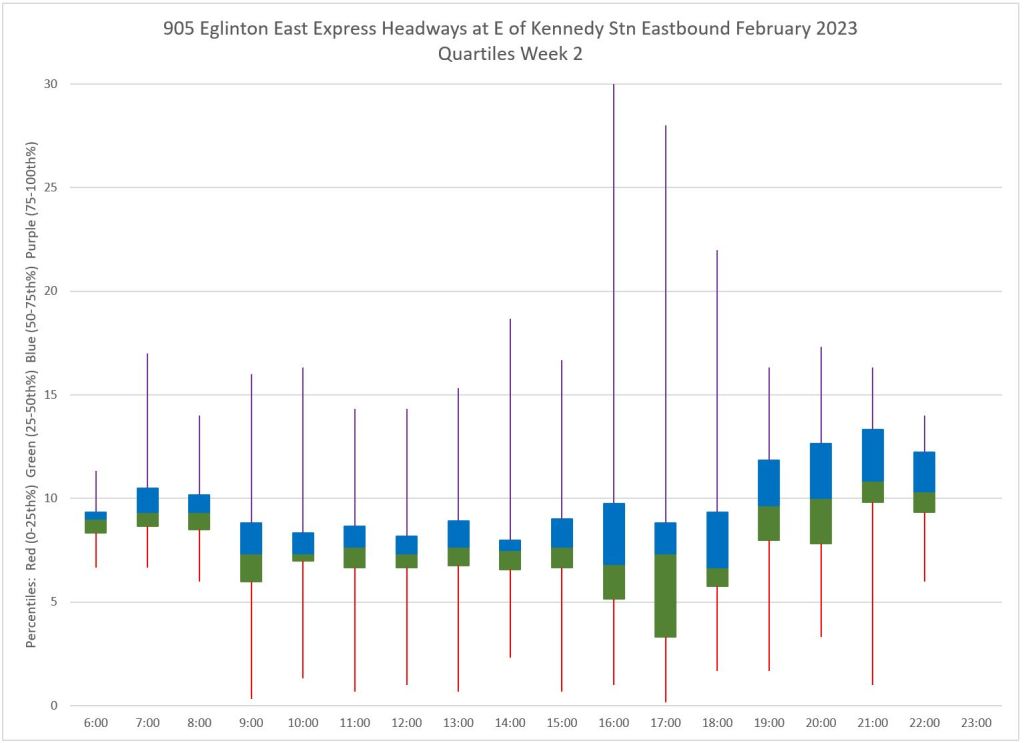Click the purple upper whisker at 14:00
Image resolution: width=1024 pixels, height=743 pixels.
point(510,430)
